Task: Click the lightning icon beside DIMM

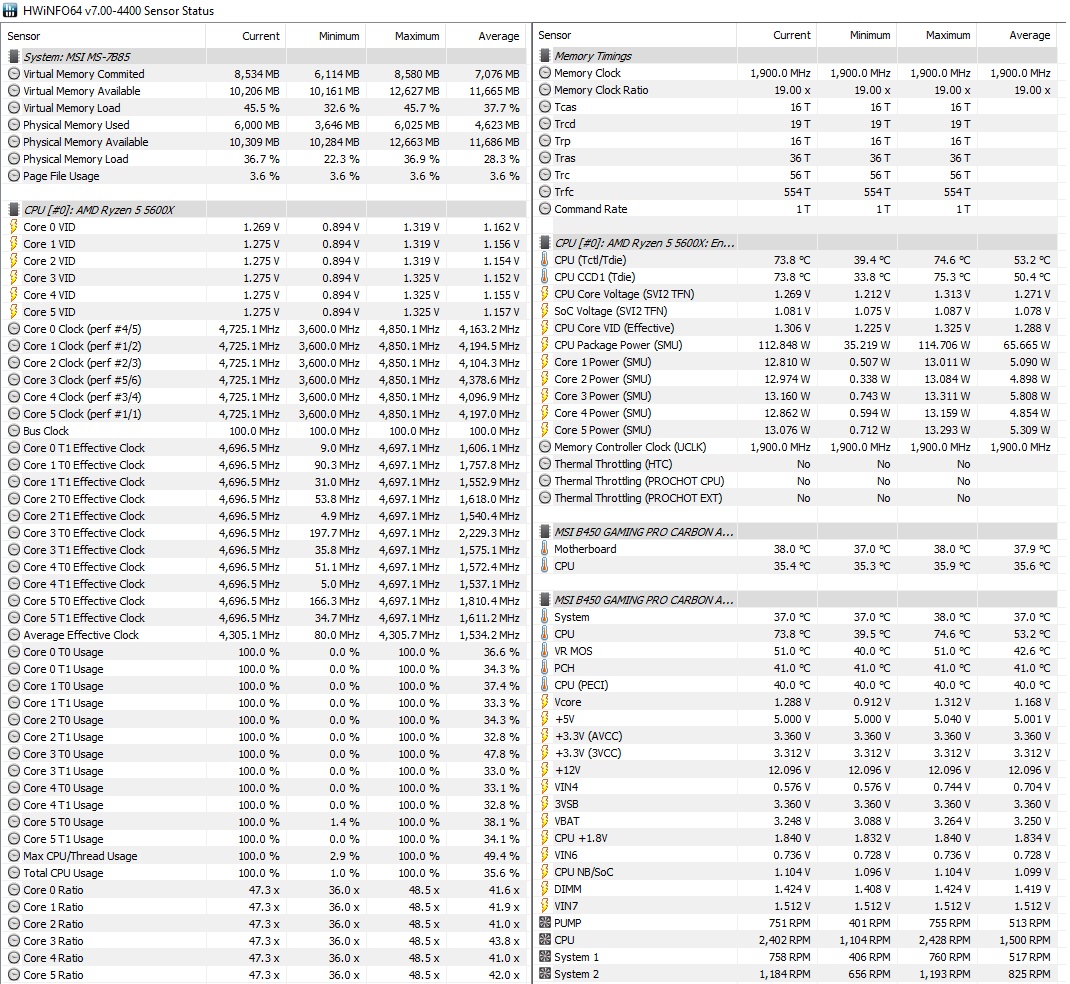Action: [545, 888]
